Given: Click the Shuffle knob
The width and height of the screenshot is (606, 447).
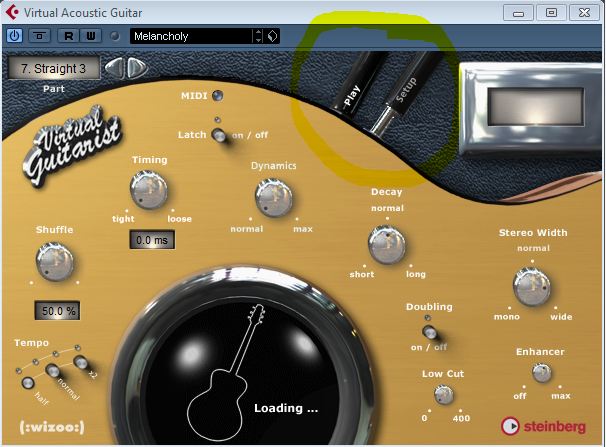Looking at the screenshot, I should coord(54,262).
